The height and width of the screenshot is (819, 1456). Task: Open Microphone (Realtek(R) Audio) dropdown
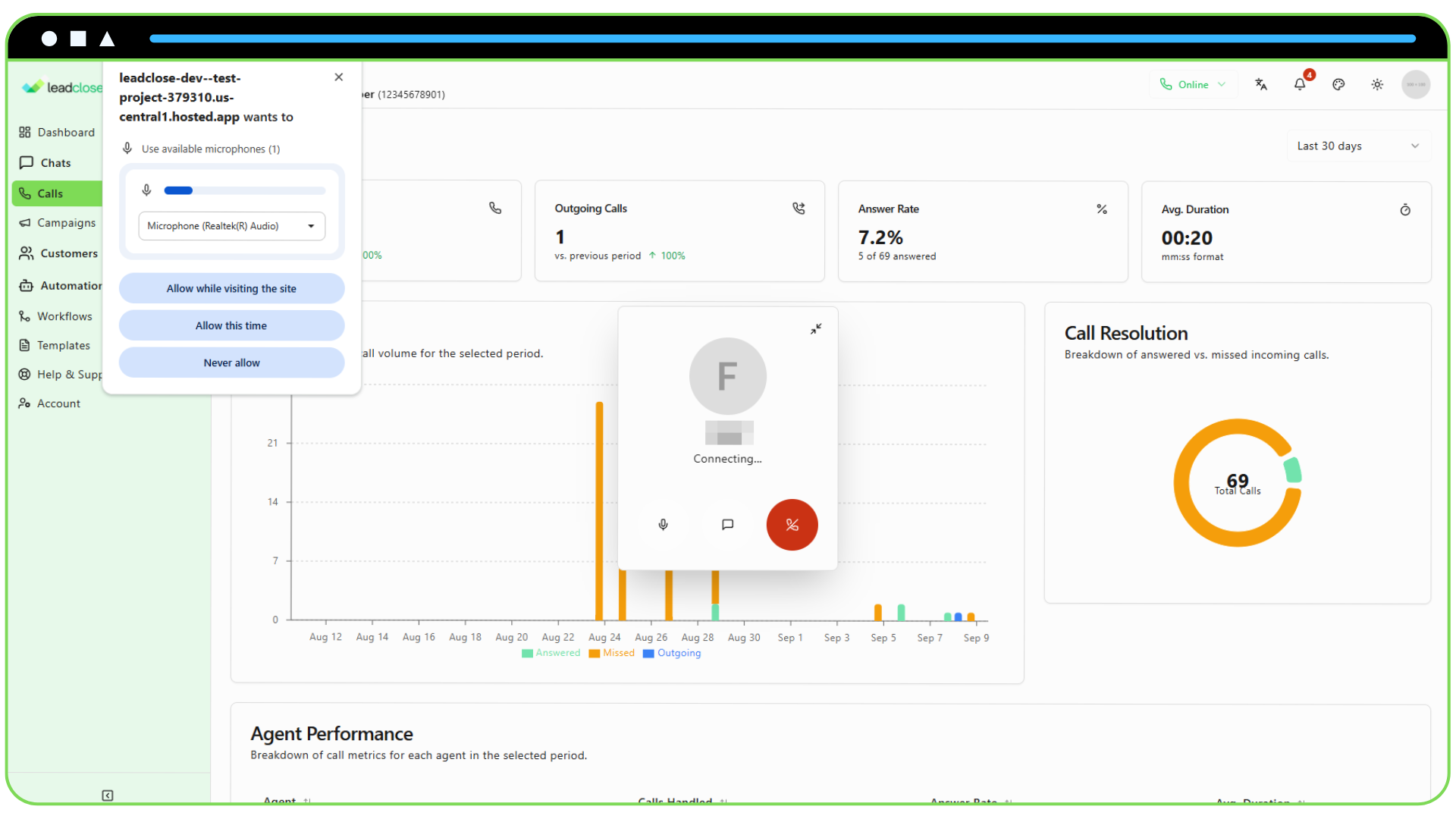pyautogui.click(x=231, y=226)
